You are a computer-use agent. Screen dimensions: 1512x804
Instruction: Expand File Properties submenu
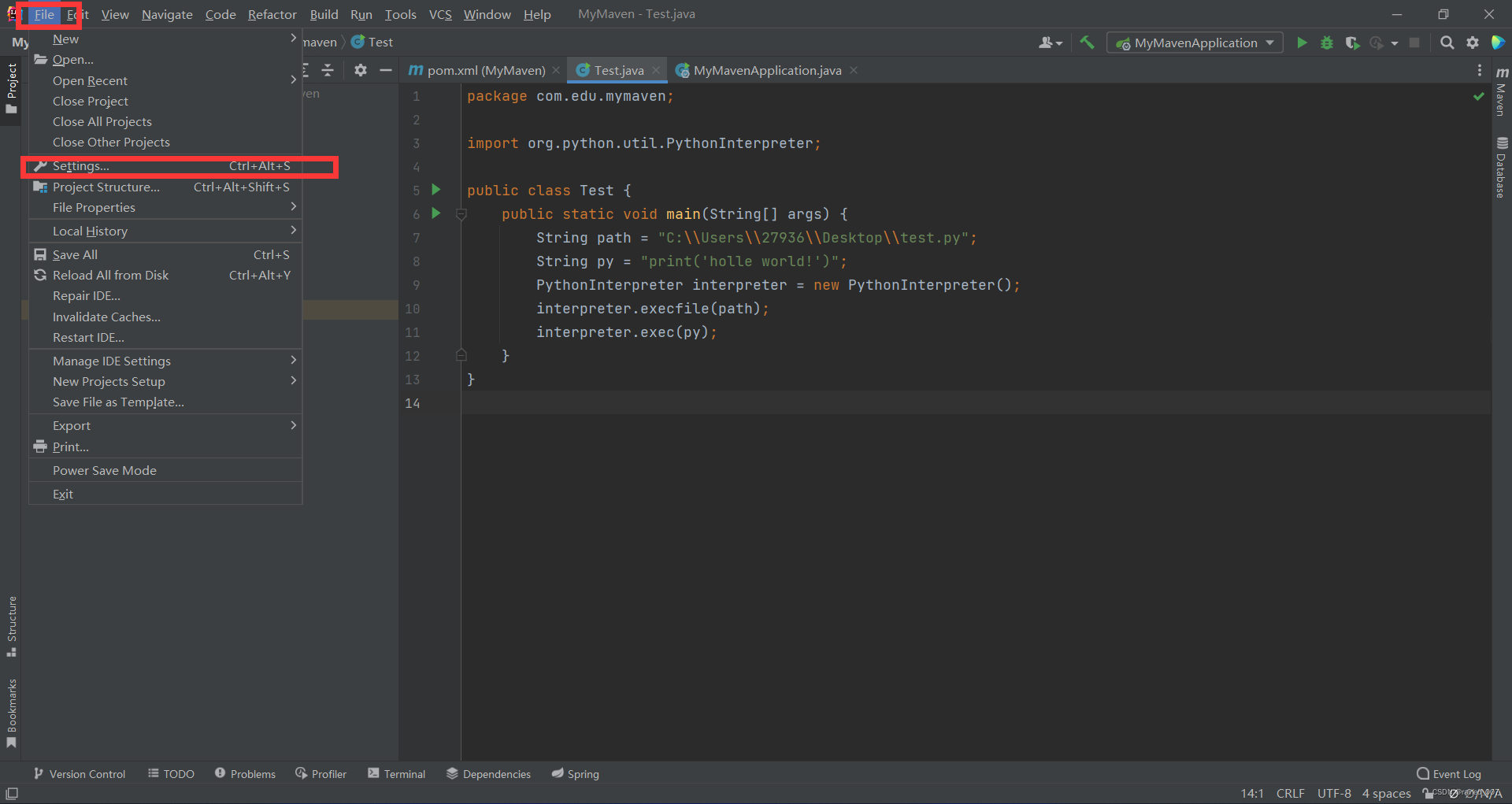point(165,208)
